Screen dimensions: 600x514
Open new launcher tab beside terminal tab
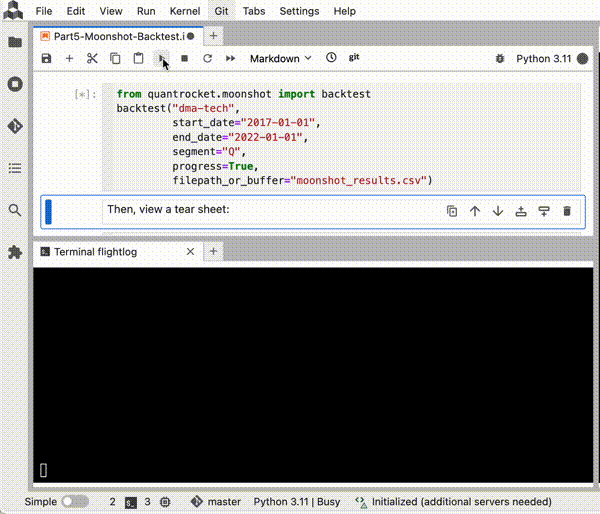point(213,251)
